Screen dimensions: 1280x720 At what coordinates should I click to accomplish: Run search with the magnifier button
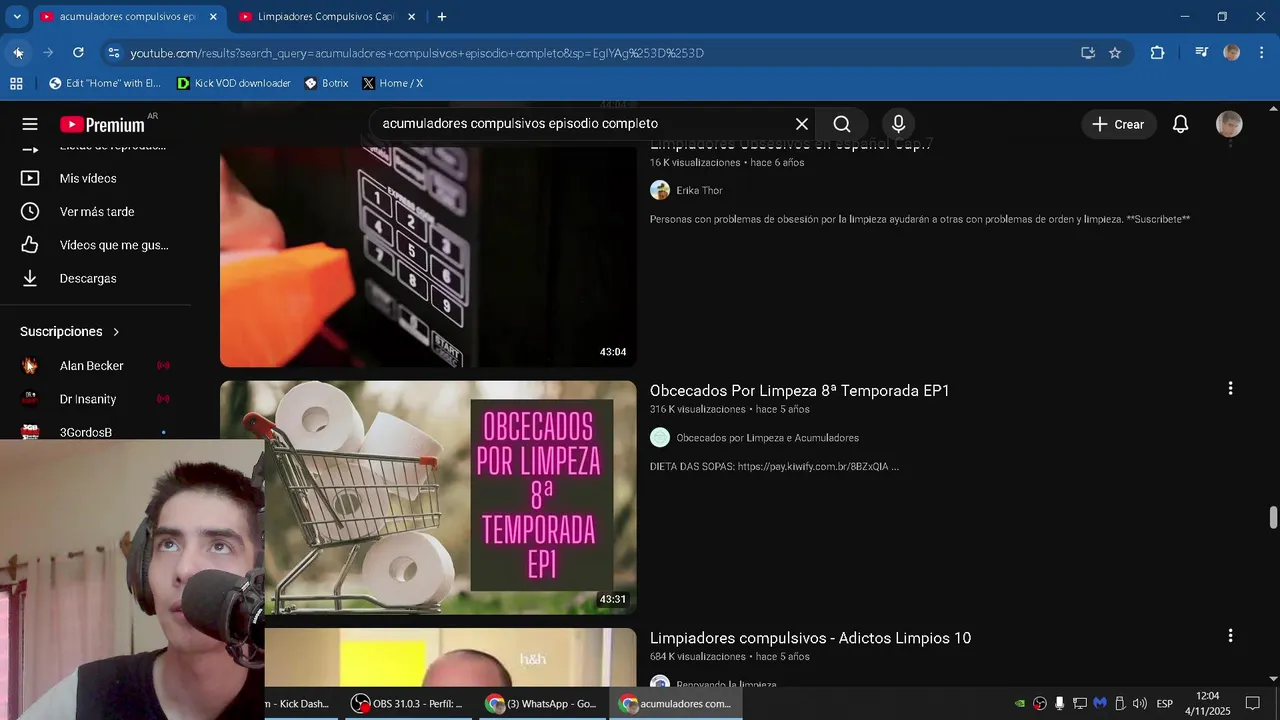[842, 124]
